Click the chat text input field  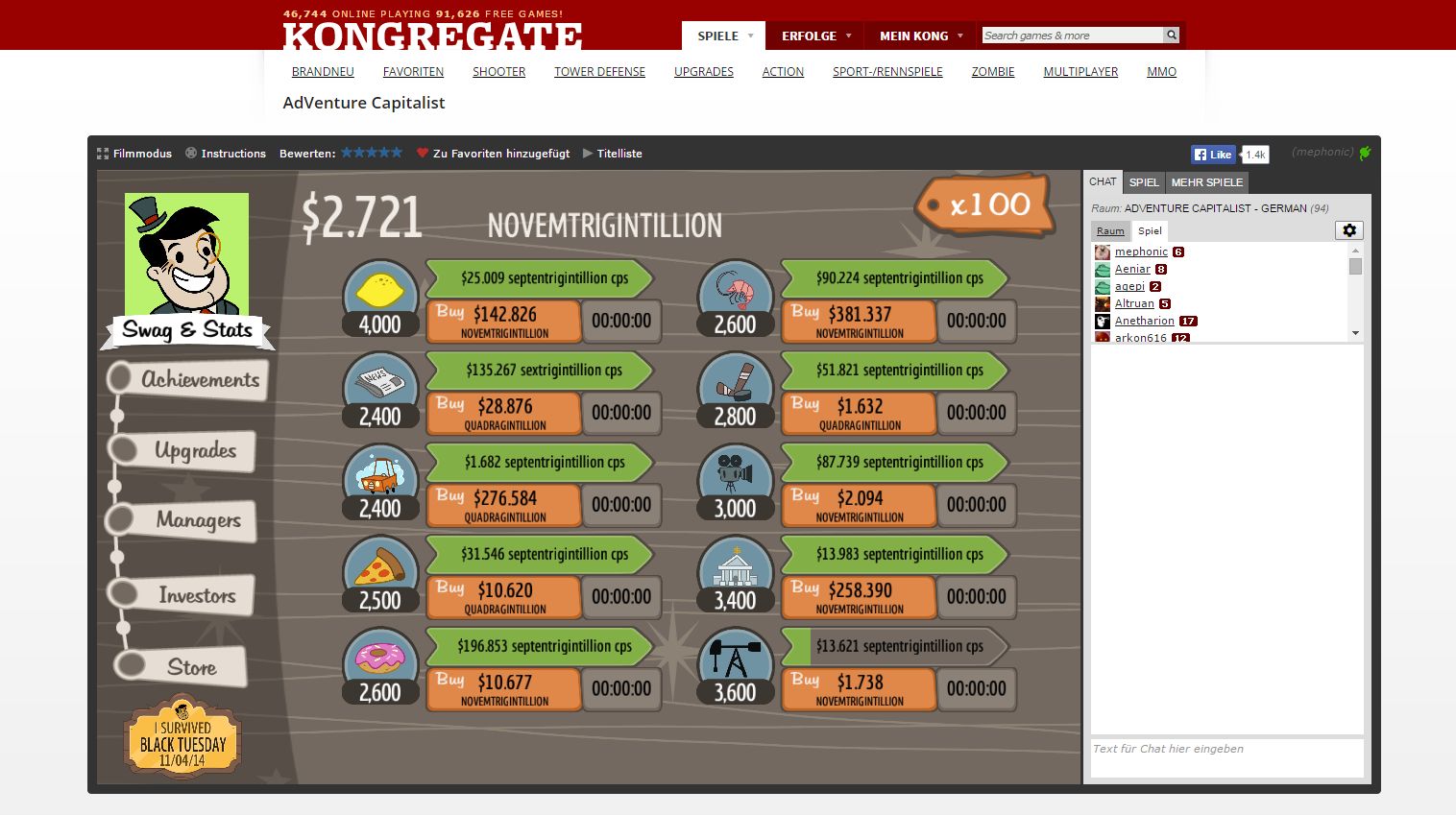pyautogui.click(x=1226, y=757)
